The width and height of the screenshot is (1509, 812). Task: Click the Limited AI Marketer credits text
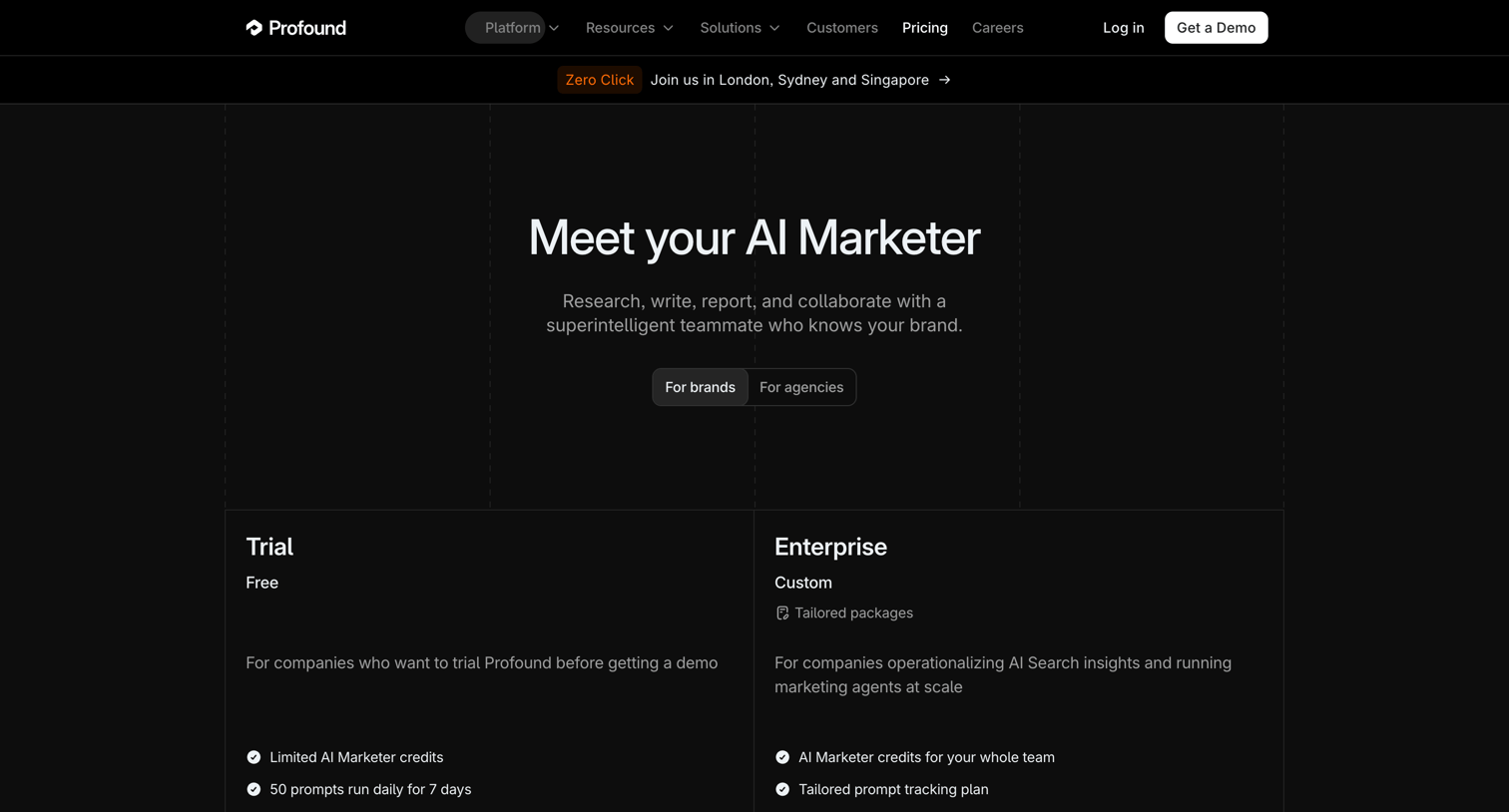356,757
